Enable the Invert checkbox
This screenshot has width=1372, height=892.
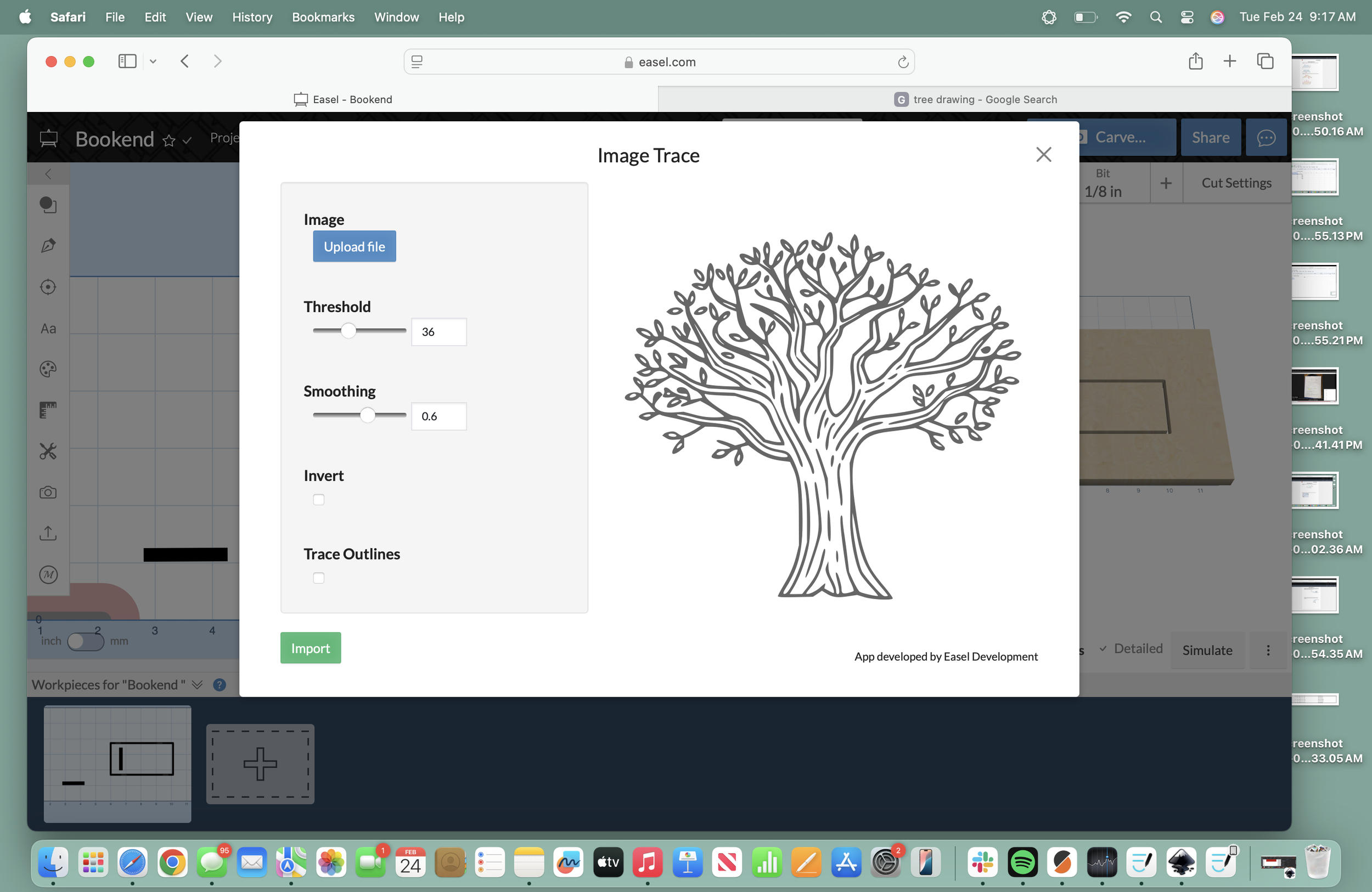point(318,500)
